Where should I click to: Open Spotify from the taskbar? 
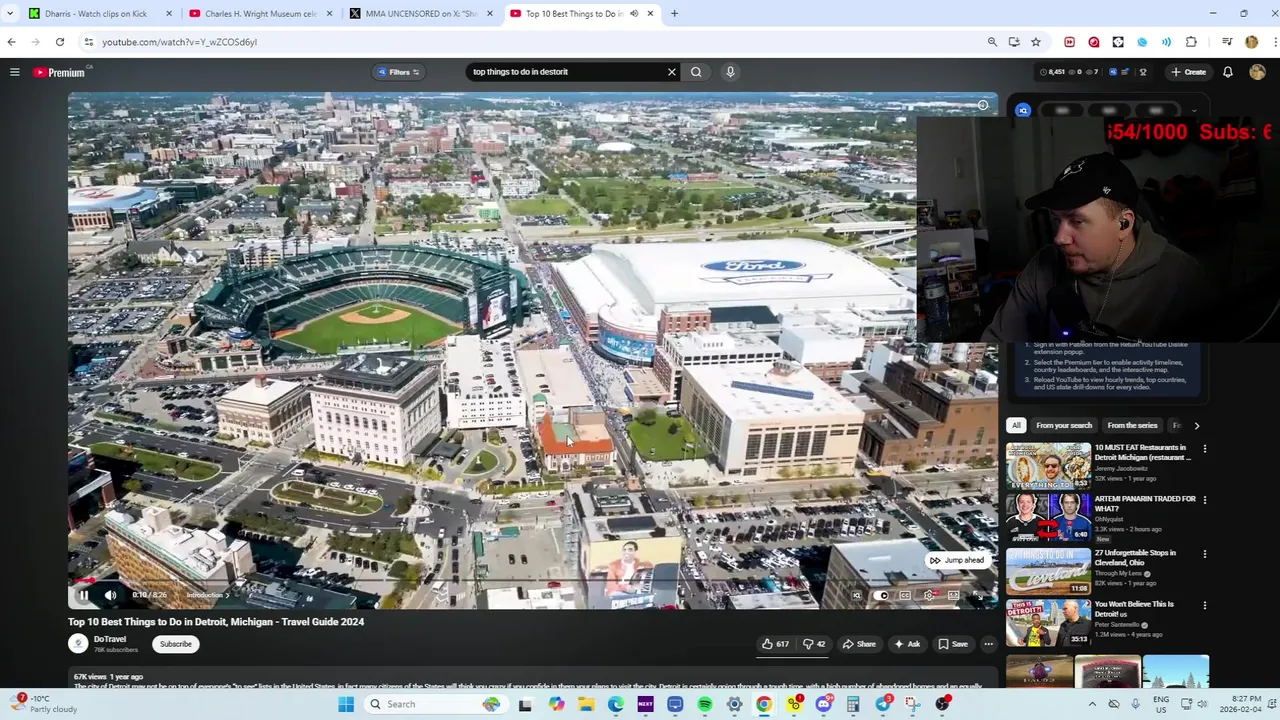pyautogui.click(x=705, y=704)
